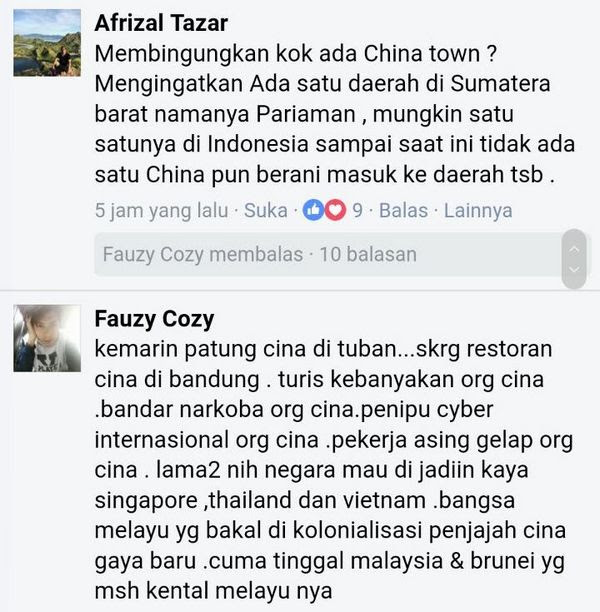Open the Fauzy Cozy commenter name link

pos(154,319)
